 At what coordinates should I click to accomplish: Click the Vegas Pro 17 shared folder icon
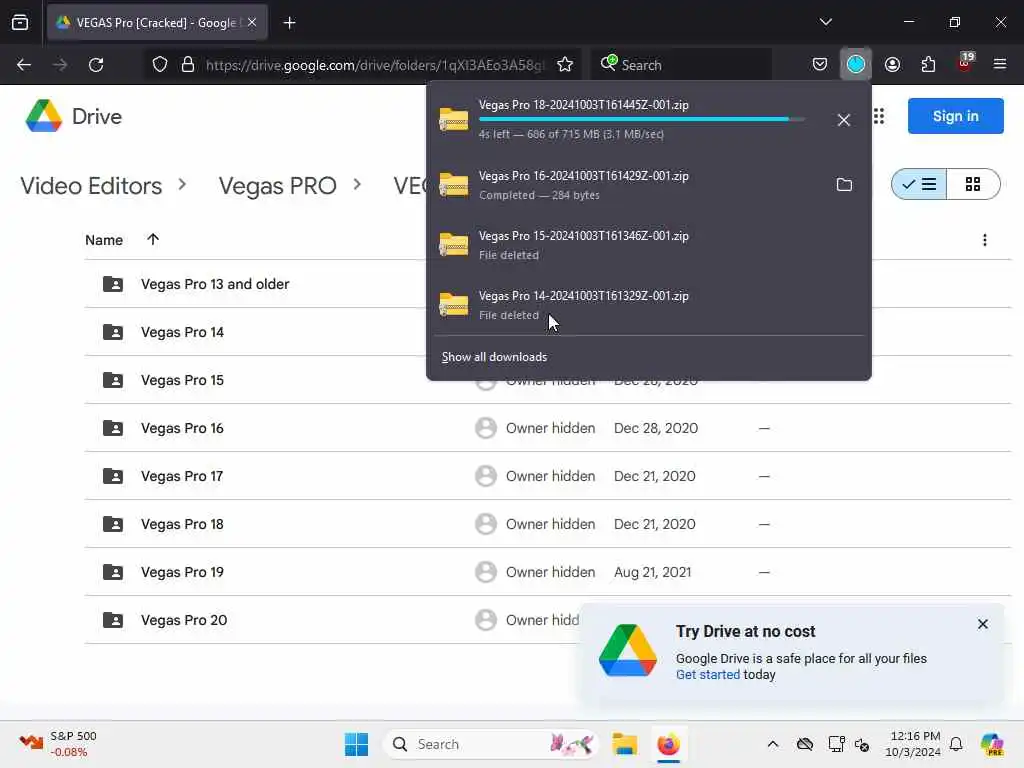tap(113, 476)
